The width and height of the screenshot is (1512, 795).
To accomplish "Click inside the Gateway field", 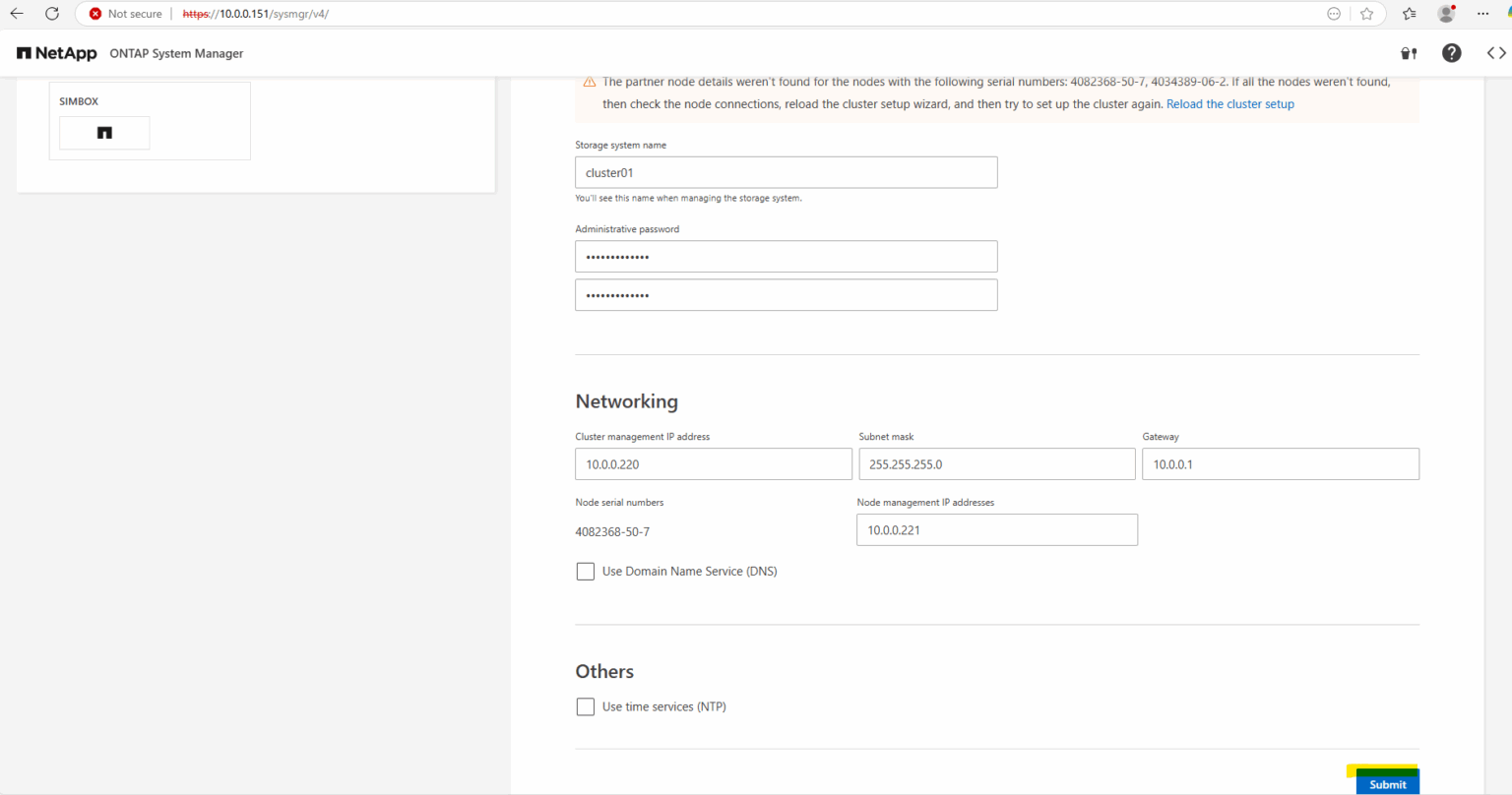I will tap(1280, 463).
